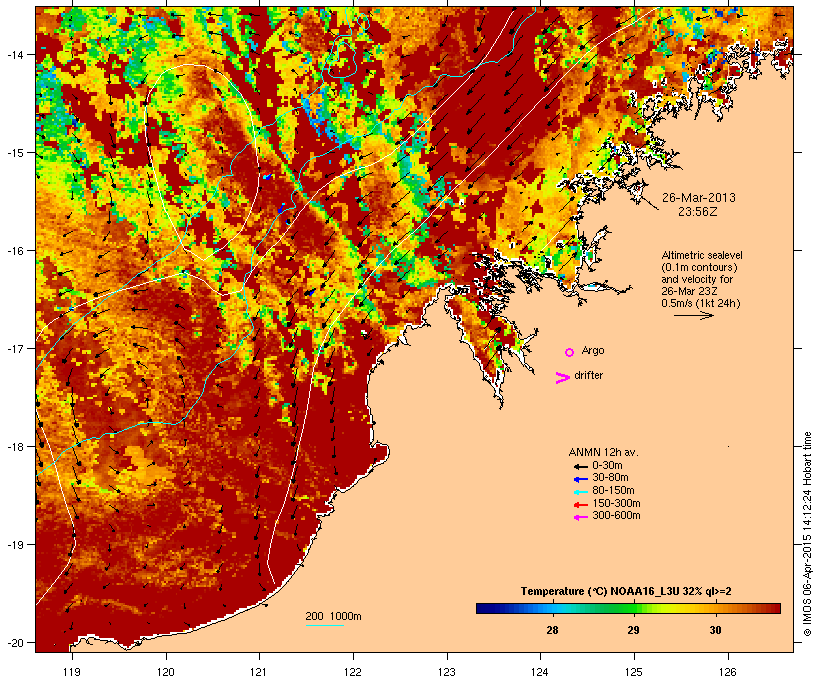Click the 119 longitude axis label
This screenshot has height=680, width=820.
[x=72, y=672]
